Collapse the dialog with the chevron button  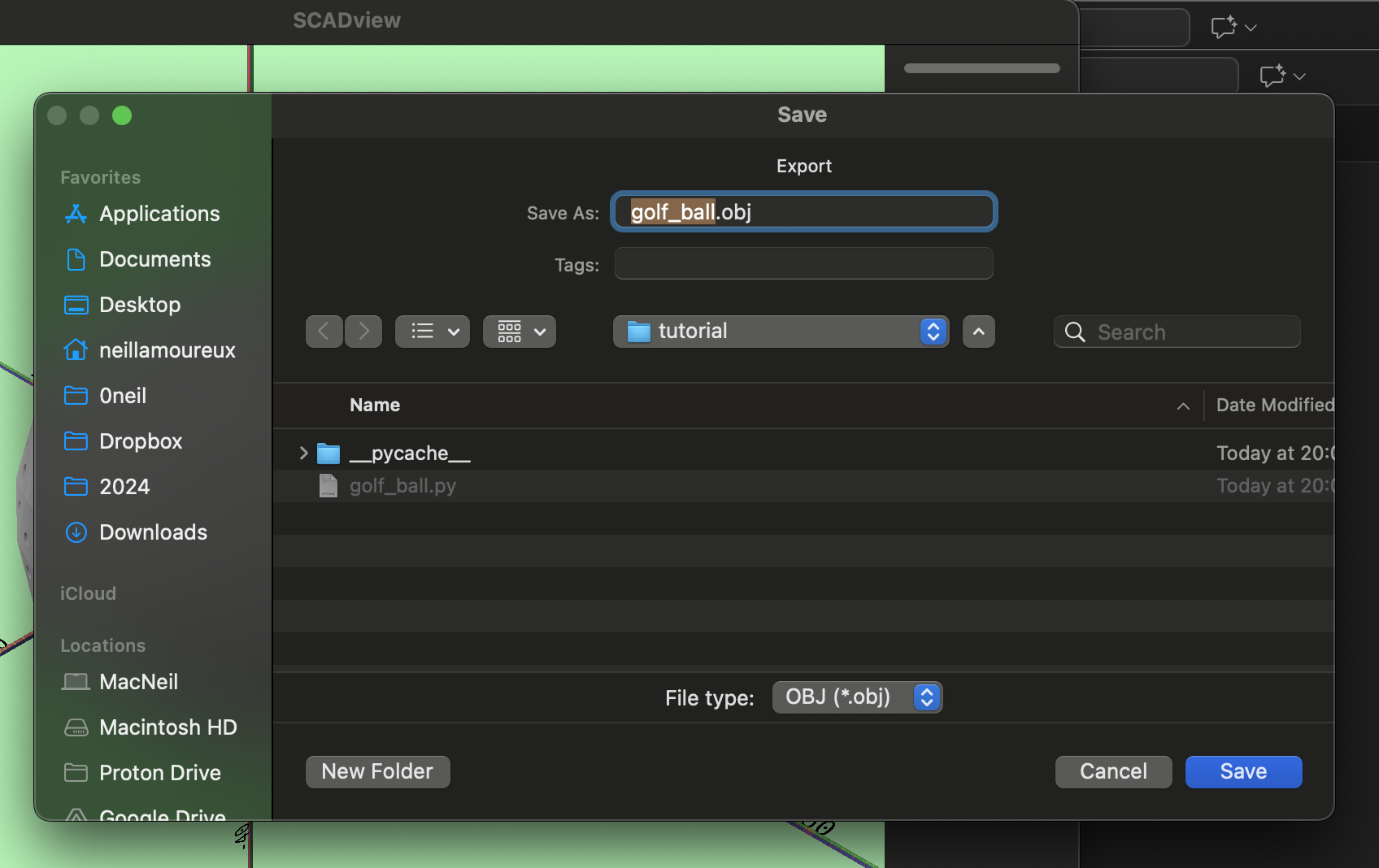pyautogui.click(x=978, y=332)
